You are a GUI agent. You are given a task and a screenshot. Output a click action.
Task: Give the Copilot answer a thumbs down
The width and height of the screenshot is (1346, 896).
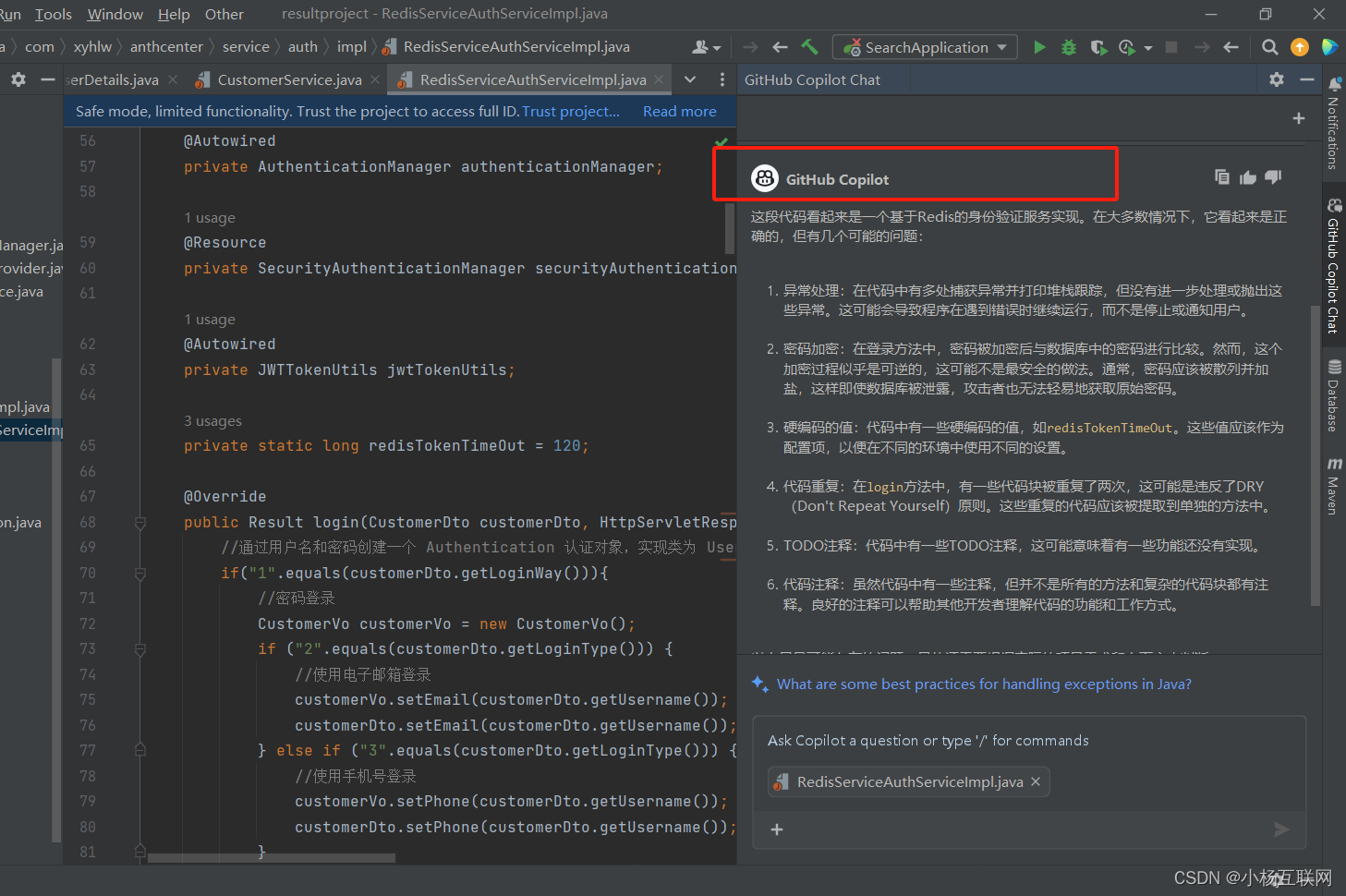tap(1274, 176)
